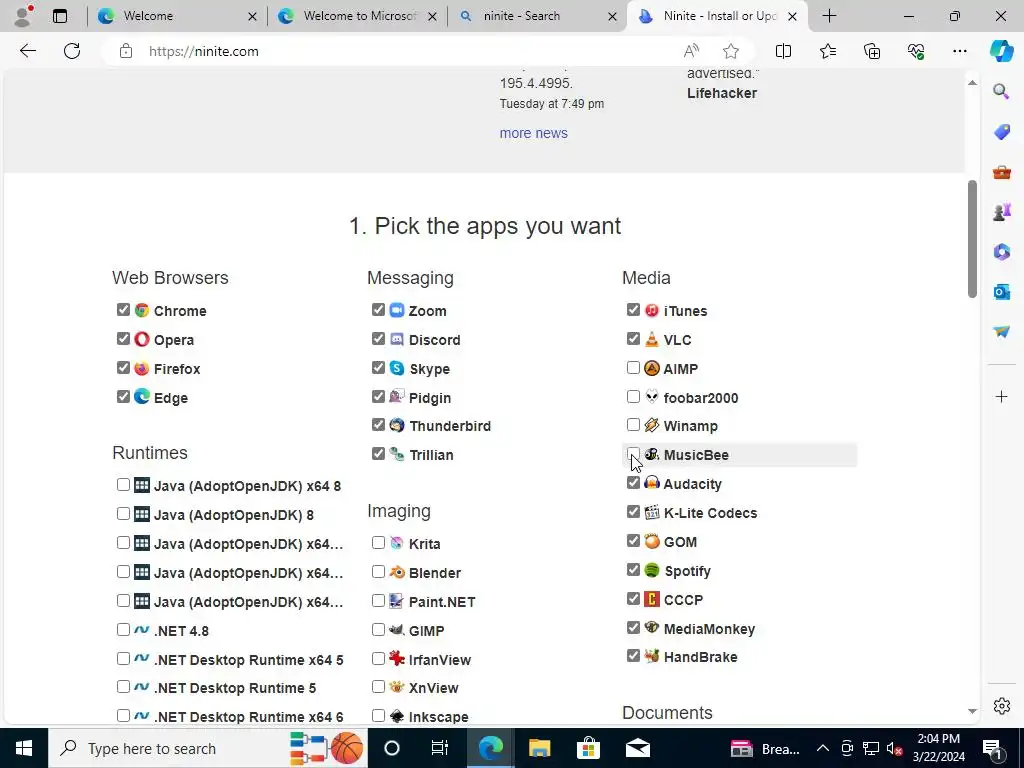Click the Thunderbird icon

(x=396, y=425)
